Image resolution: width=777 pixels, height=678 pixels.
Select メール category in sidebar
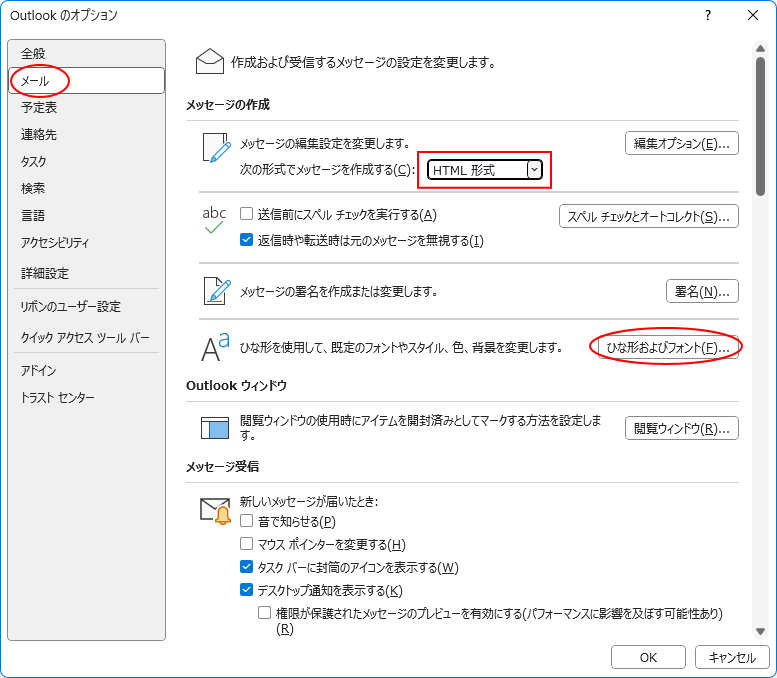tap(87, 81)
